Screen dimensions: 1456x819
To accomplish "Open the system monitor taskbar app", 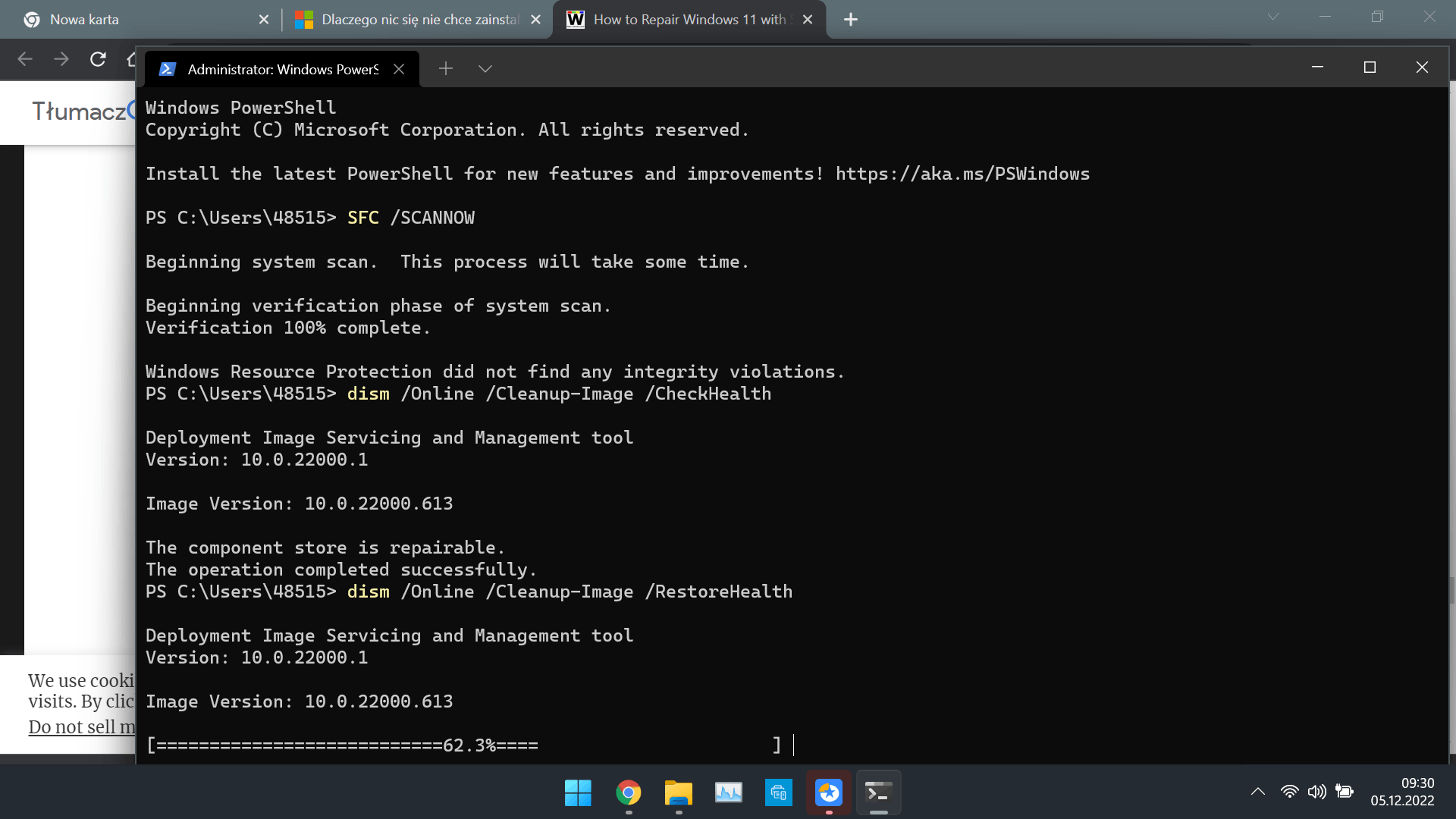I will [729, 793].
